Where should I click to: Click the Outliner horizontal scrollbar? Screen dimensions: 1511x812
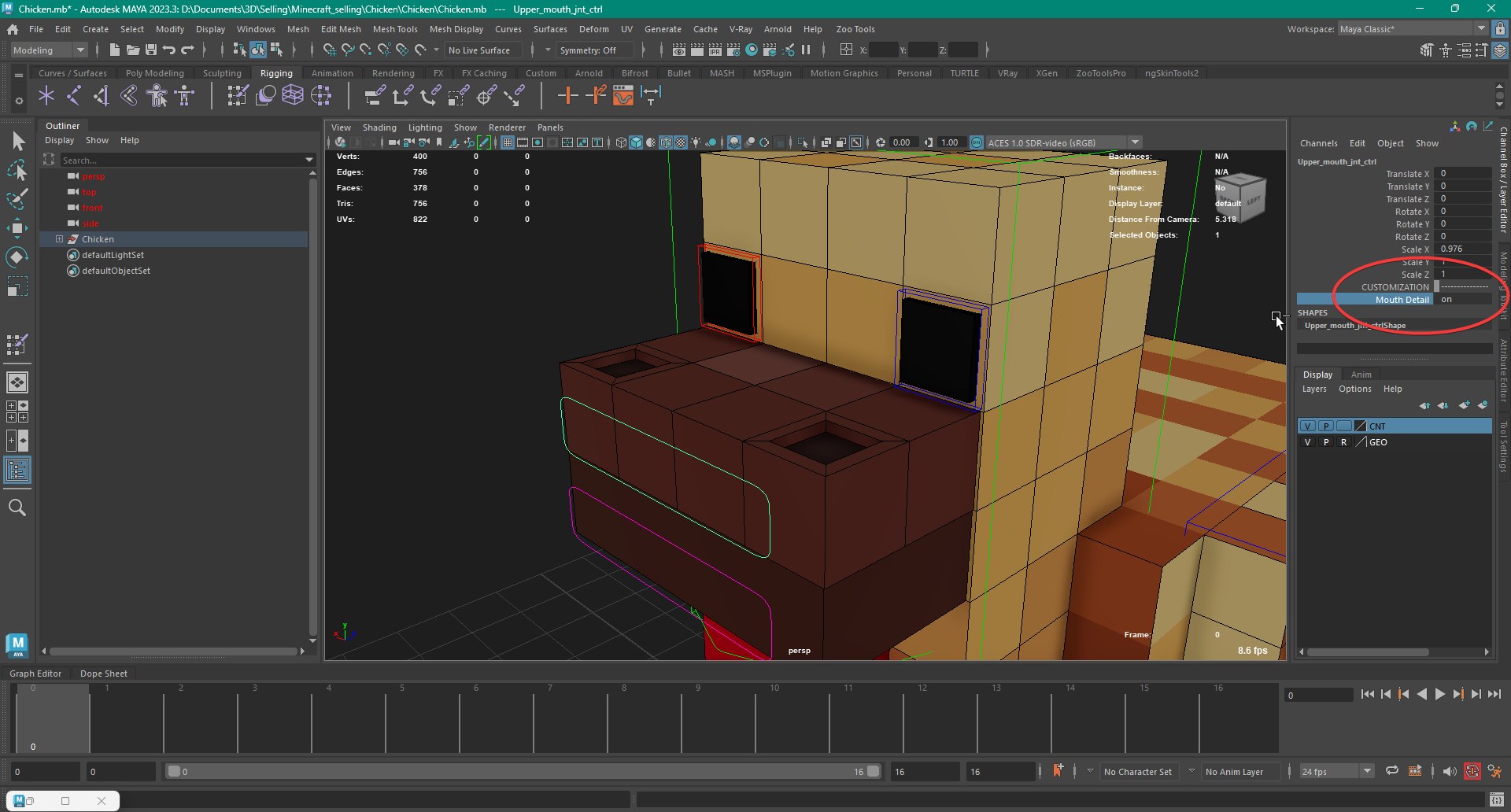pos(173,651)
